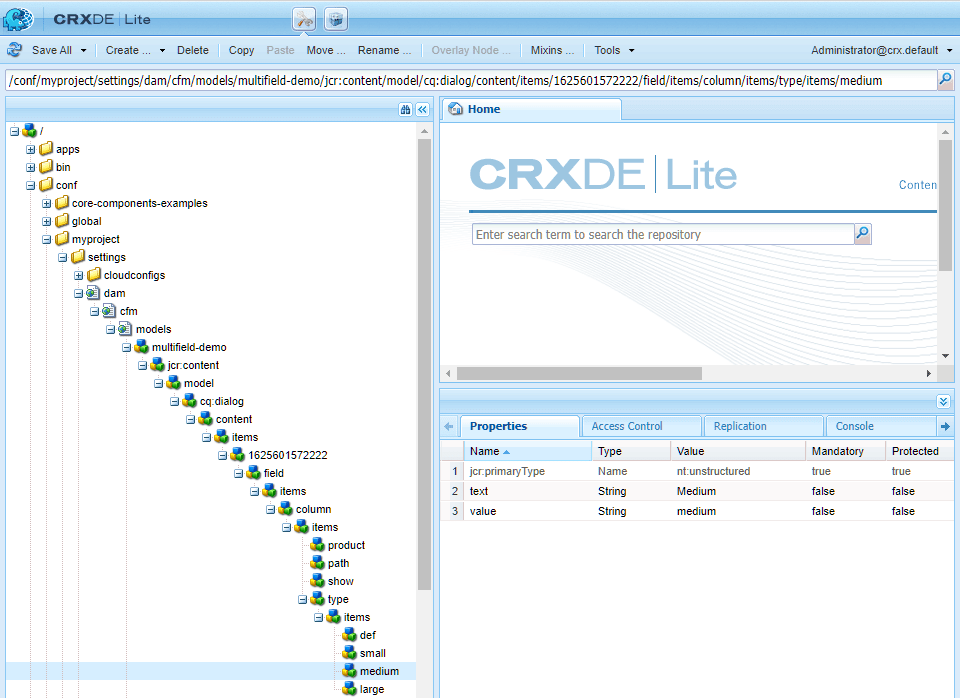This screenshot has width=960, height=698.
Task: Click the repository path address field
Action: pyautogui.click(x=471, y=80)
